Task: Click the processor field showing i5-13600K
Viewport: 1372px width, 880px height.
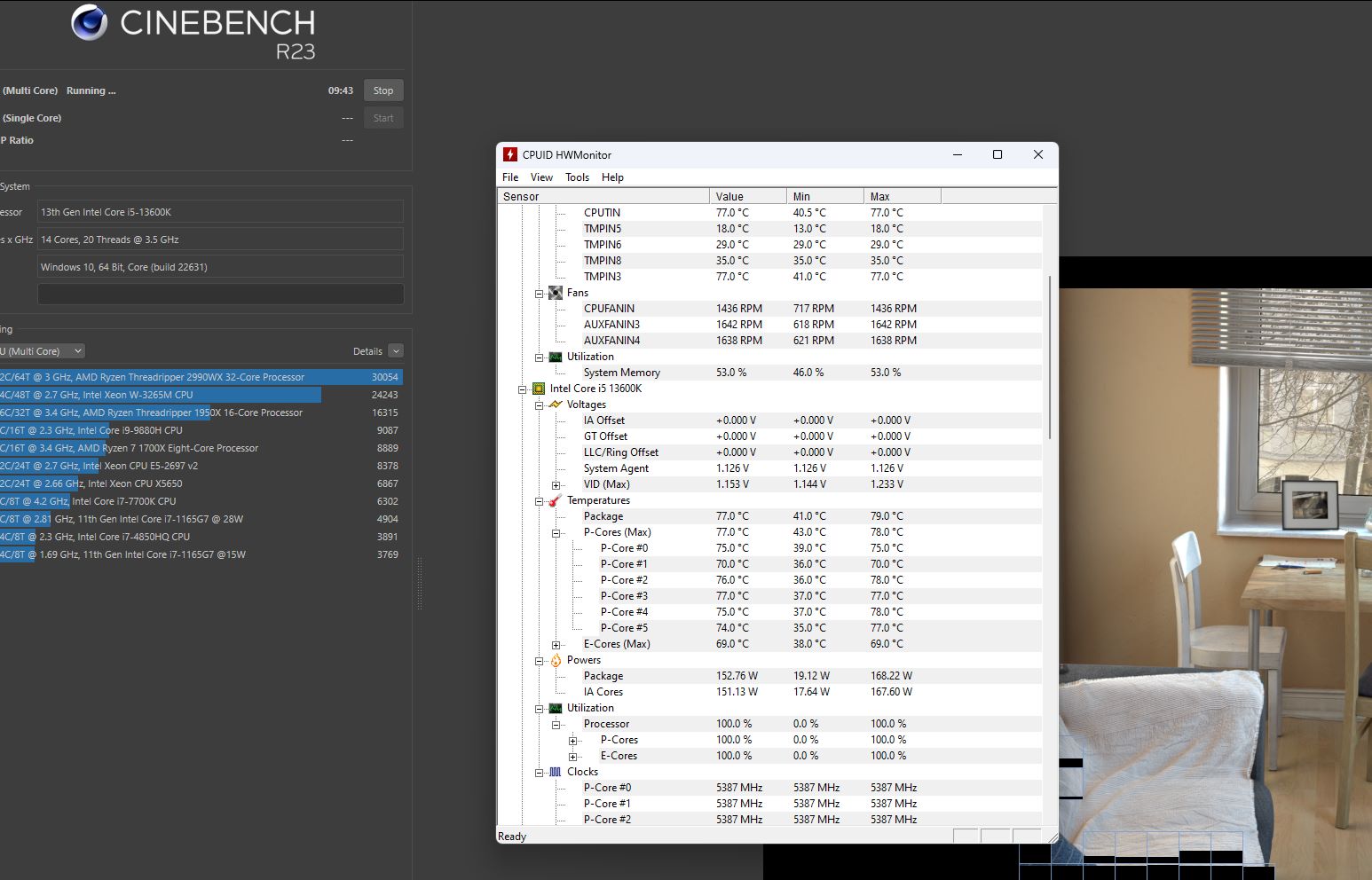Action: click(220, 212)
